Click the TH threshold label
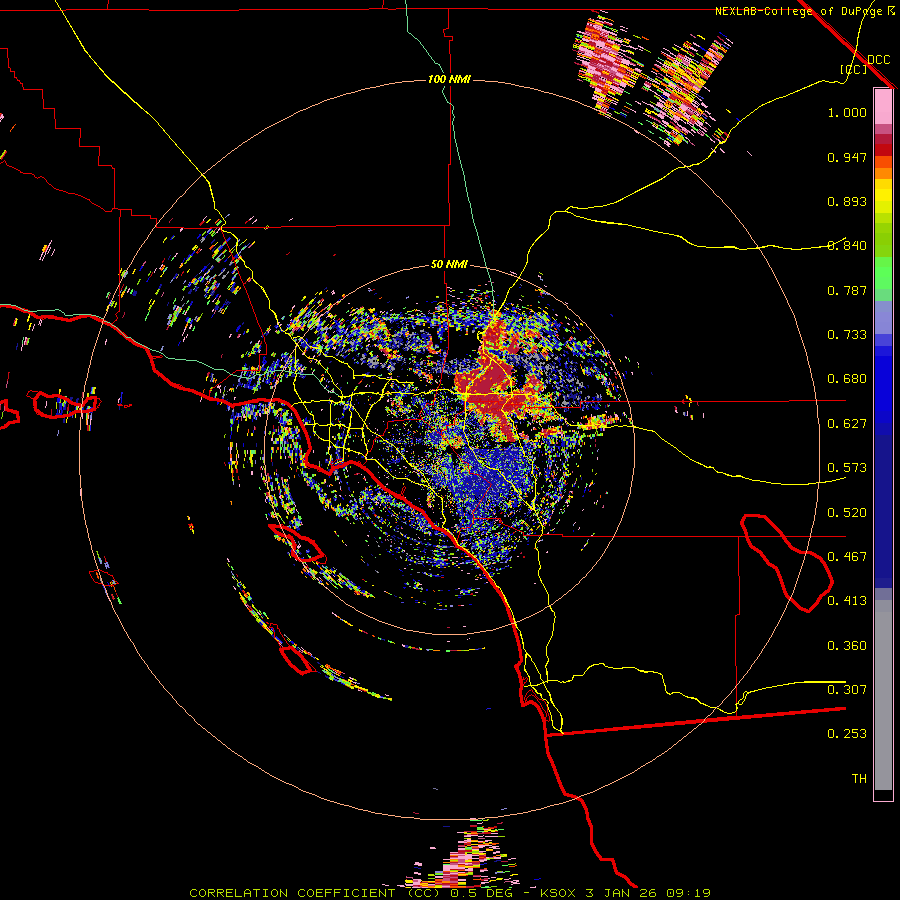The image size is (900, 900). click(x=859, y=779)
